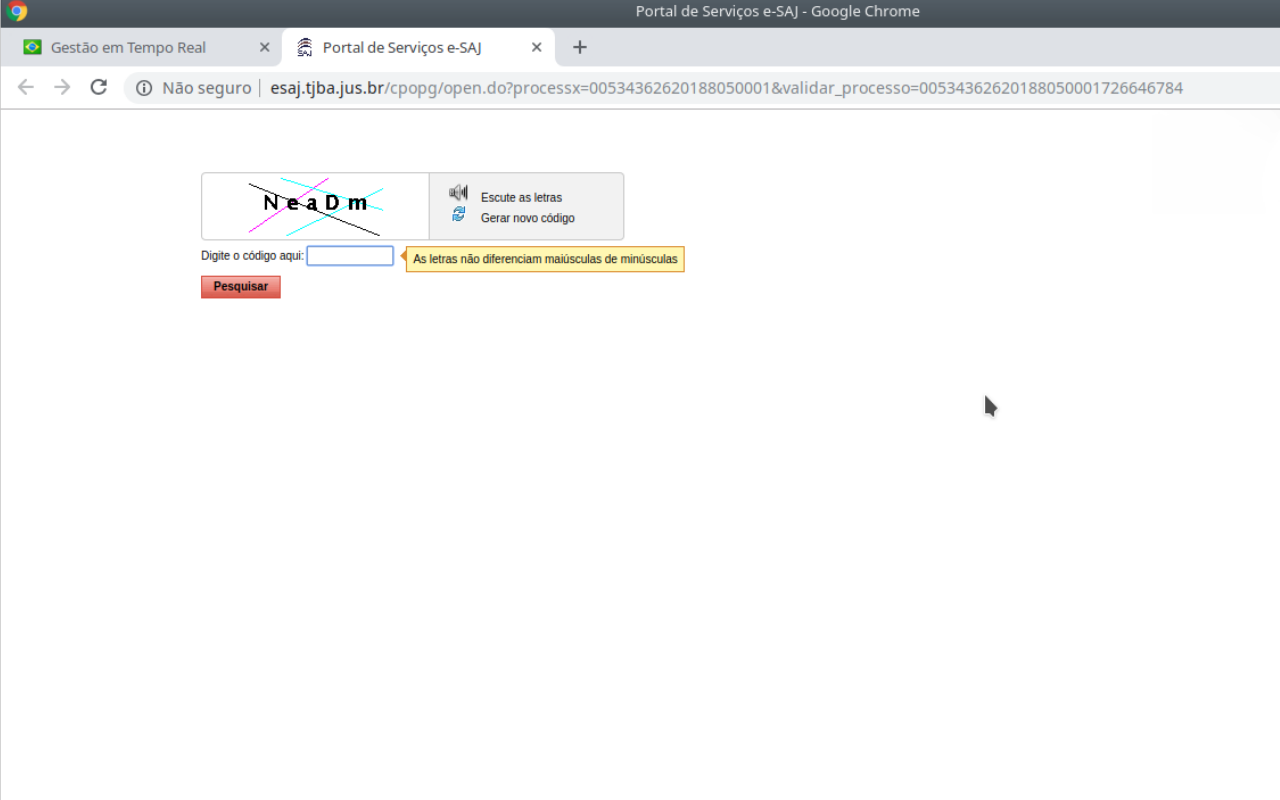This screenshot has height=800, width=1280.
Task: Click the 'Não seguro' text
Action: [207, 88]
